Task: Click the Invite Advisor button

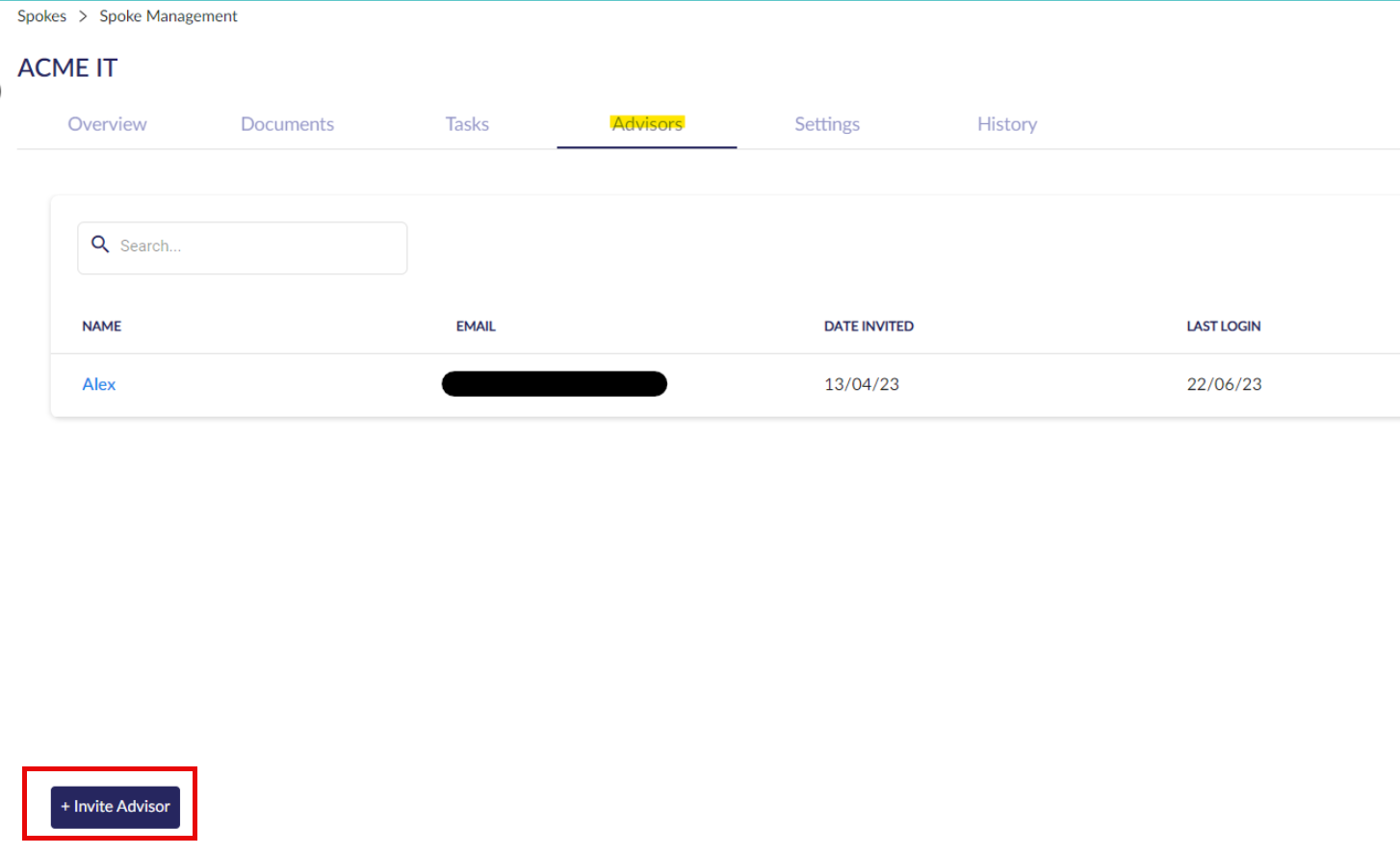Action: click(116, 807)
